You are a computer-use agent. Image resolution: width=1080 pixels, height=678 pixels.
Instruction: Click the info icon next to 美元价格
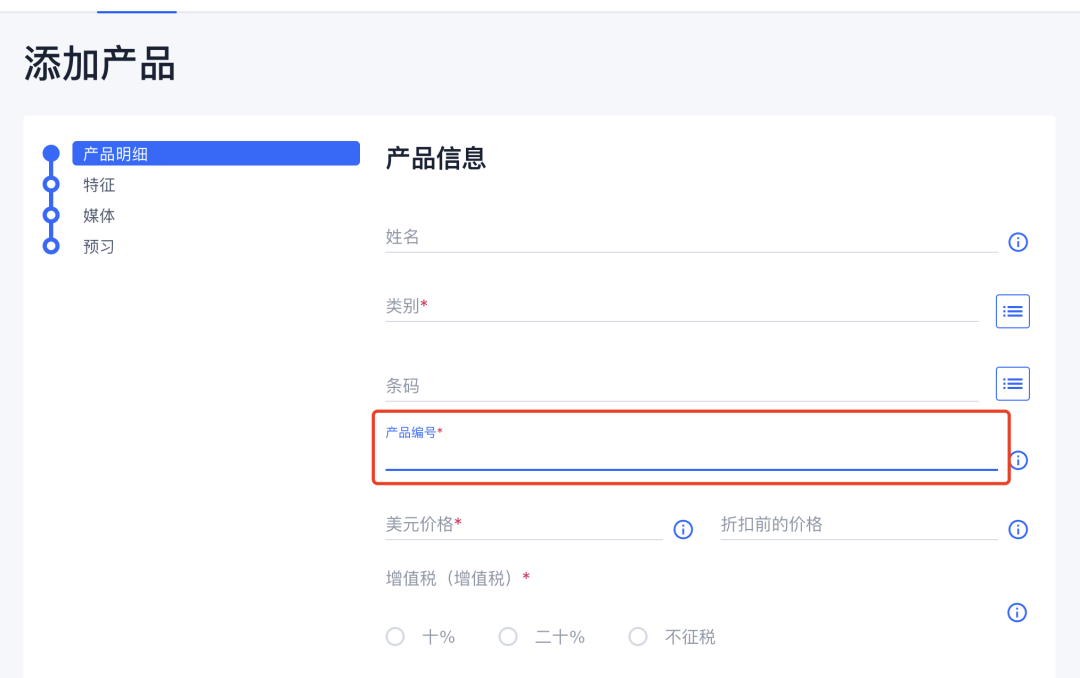coord(682,530)
